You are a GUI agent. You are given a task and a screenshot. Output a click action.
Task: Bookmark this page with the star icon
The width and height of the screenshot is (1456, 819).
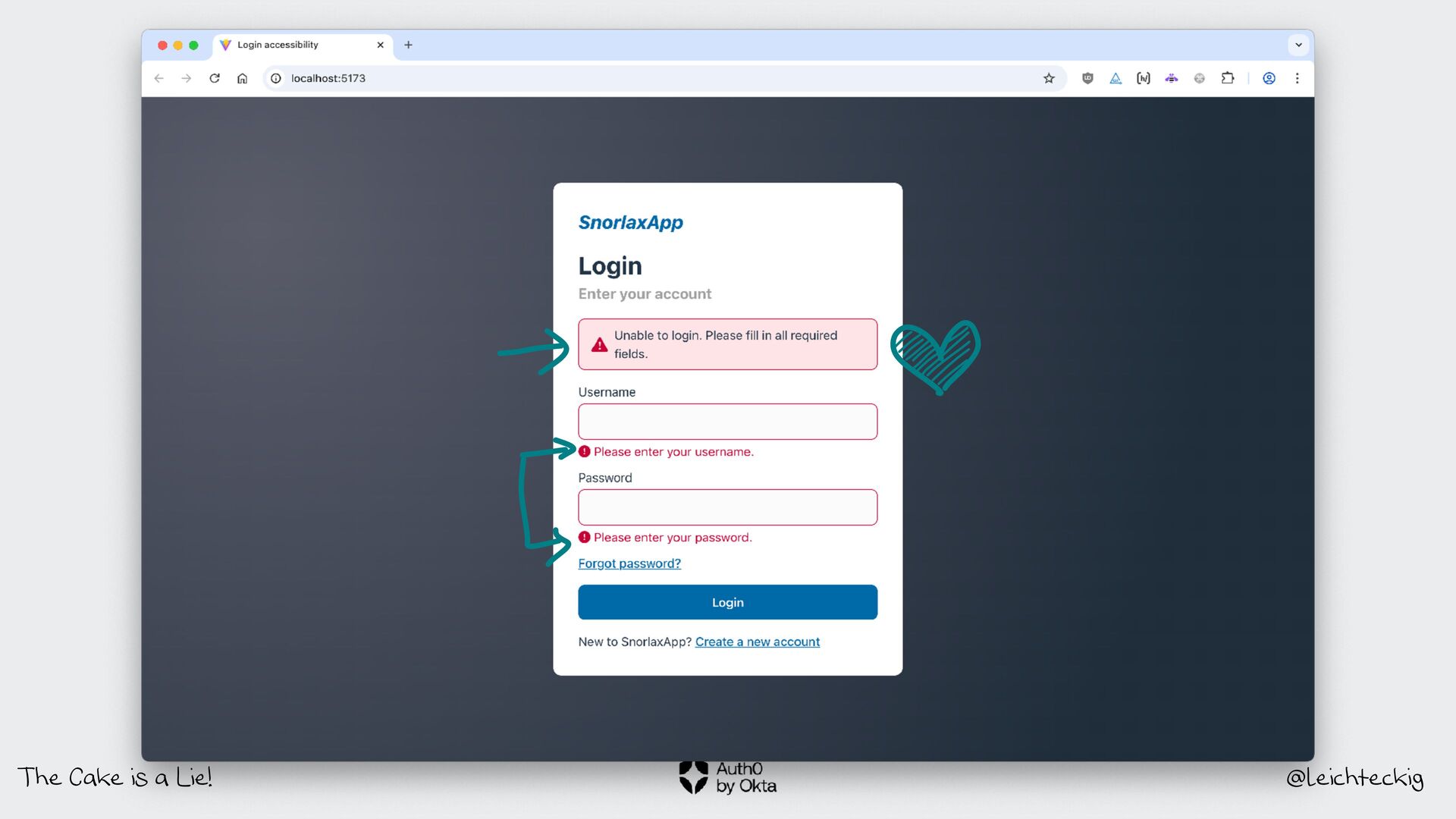pos(1049,78)
